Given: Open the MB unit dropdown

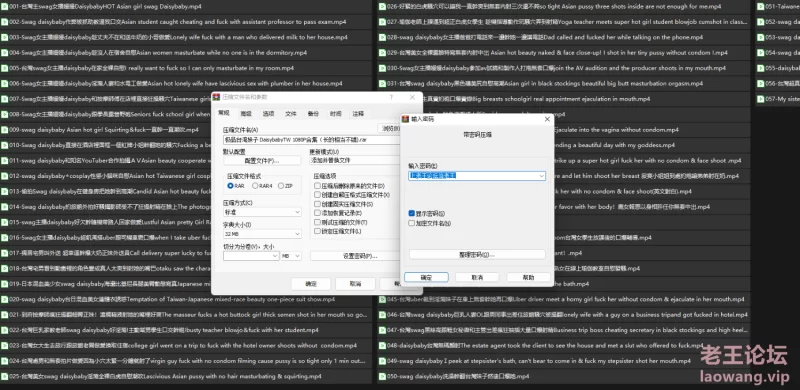Looking at the screenshot, I should [291, 256].
